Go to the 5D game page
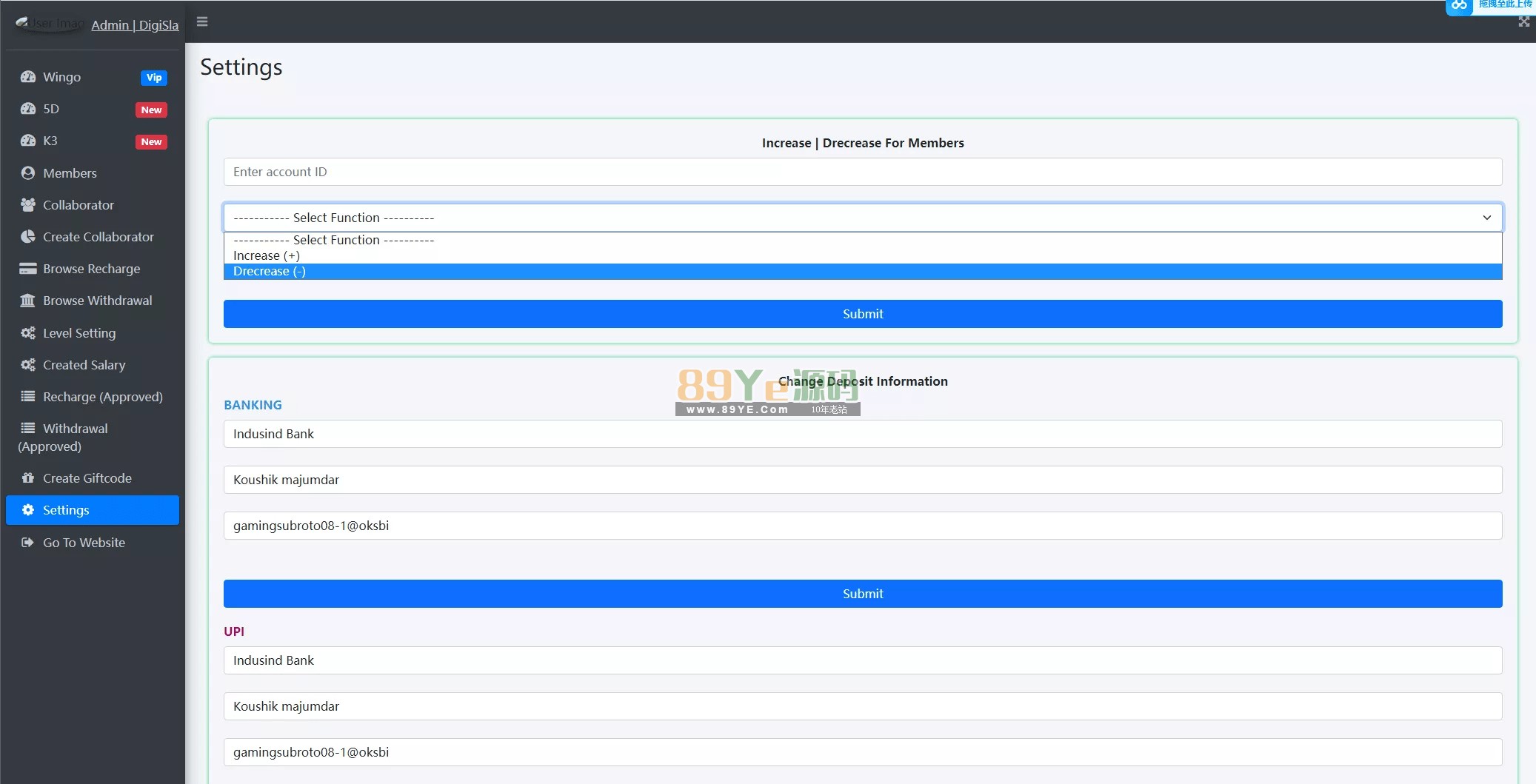Screen dimensions: 1536x784 point(51,109)
